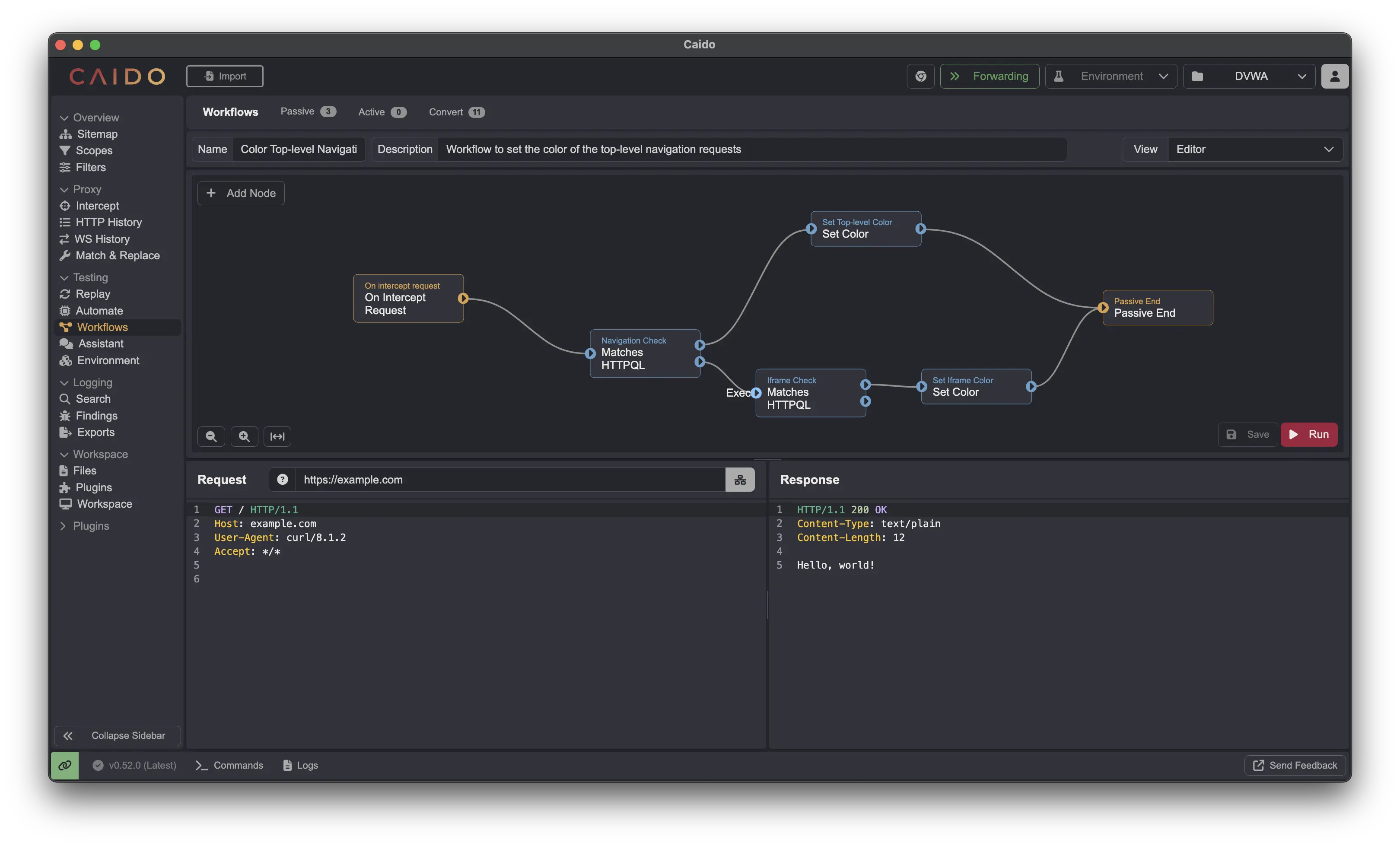This screenshot has height=846, width=1400.
Task: Switch to the Passive workflows tab
Action: [x=307, y=112]
